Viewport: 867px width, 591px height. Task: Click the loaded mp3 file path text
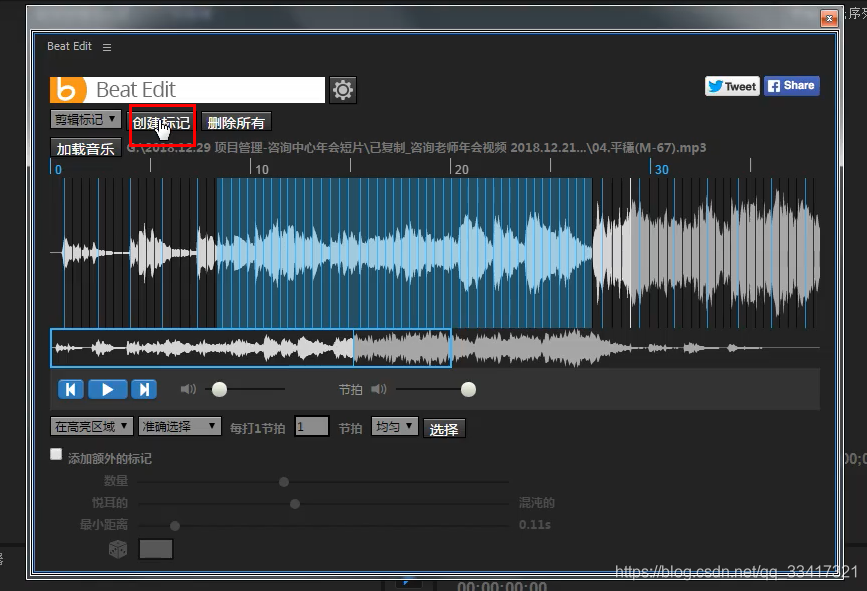(416, 148)
